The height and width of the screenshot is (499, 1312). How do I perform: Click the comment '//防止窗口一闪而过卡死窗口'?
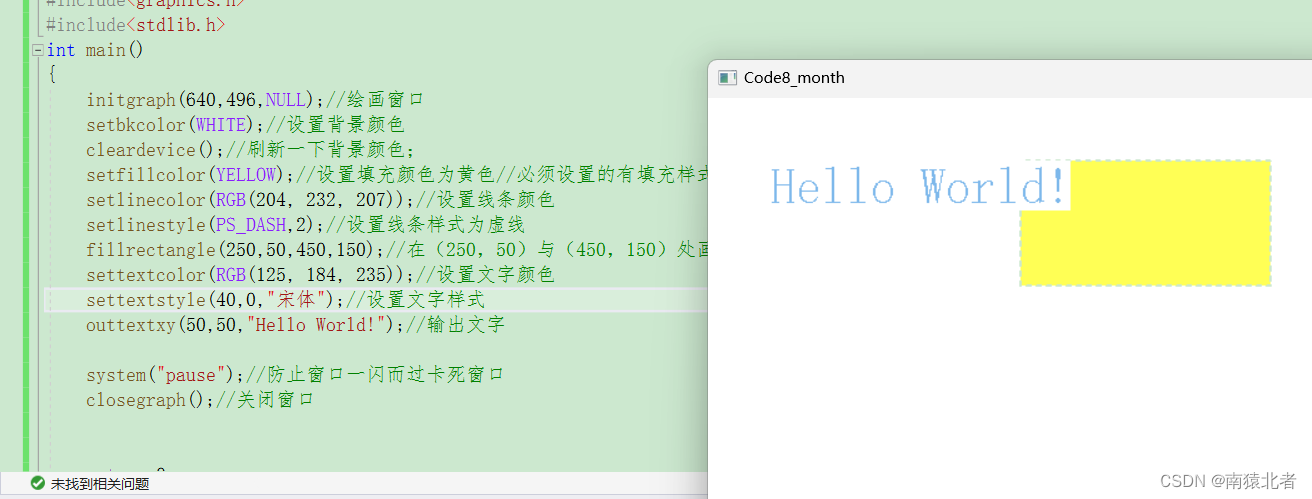pyautogui.click(x=375, y=375)
